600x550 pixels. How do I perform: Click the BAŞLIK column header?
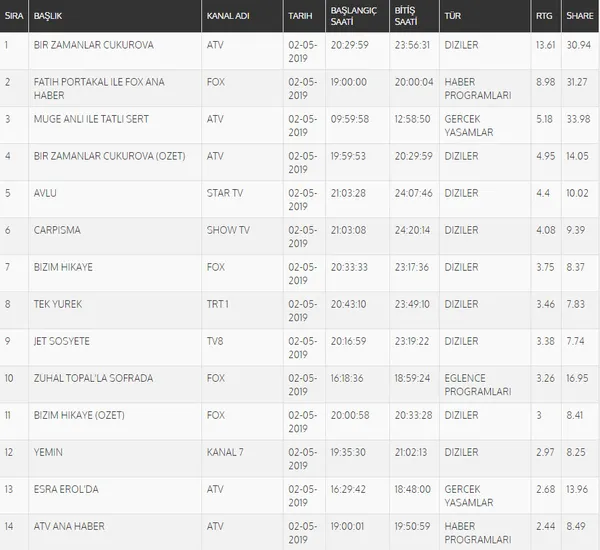(115, 16)
